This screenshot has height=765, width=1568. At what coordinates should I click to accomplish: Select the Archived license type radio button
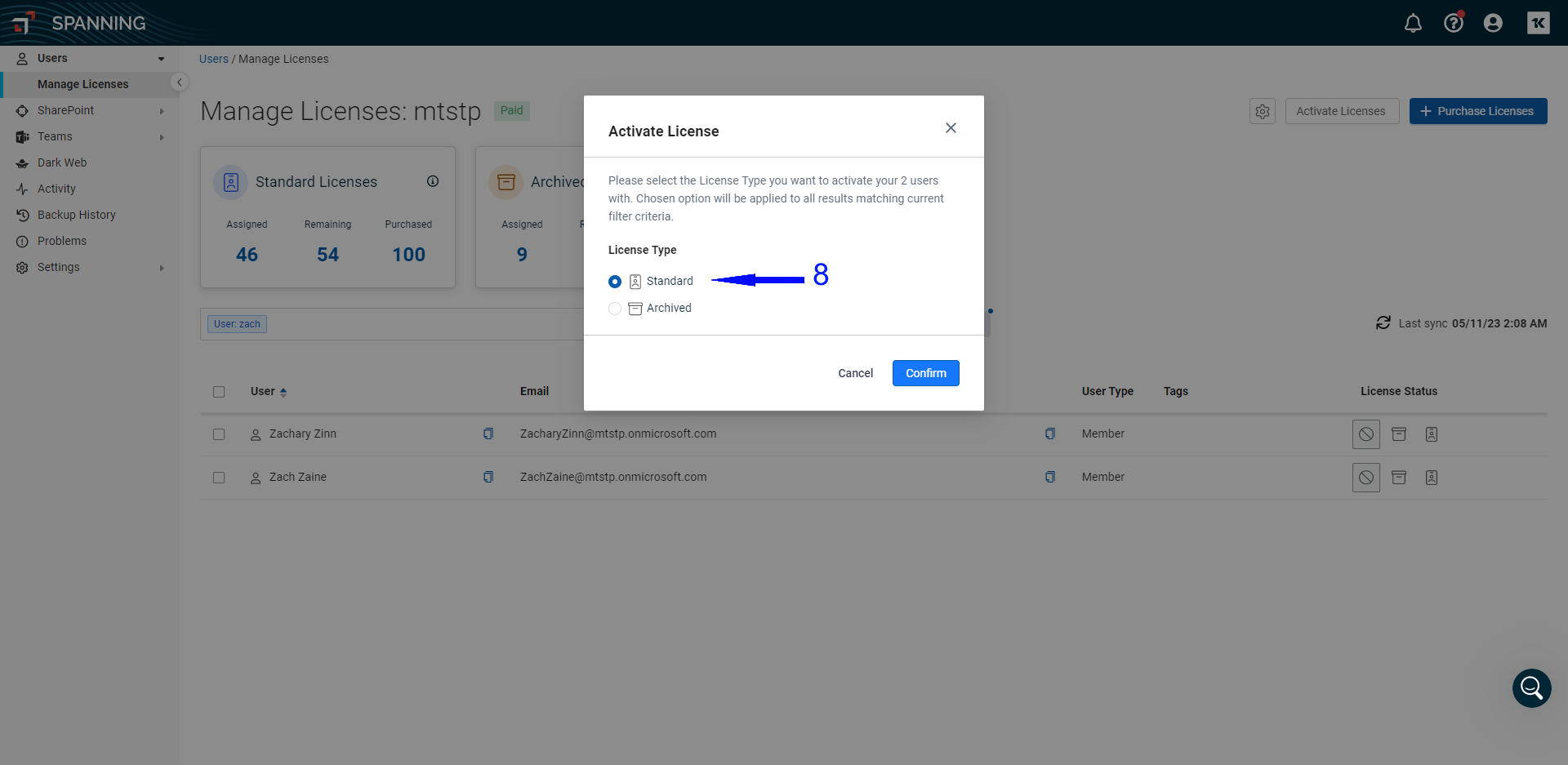pos(615,309)
